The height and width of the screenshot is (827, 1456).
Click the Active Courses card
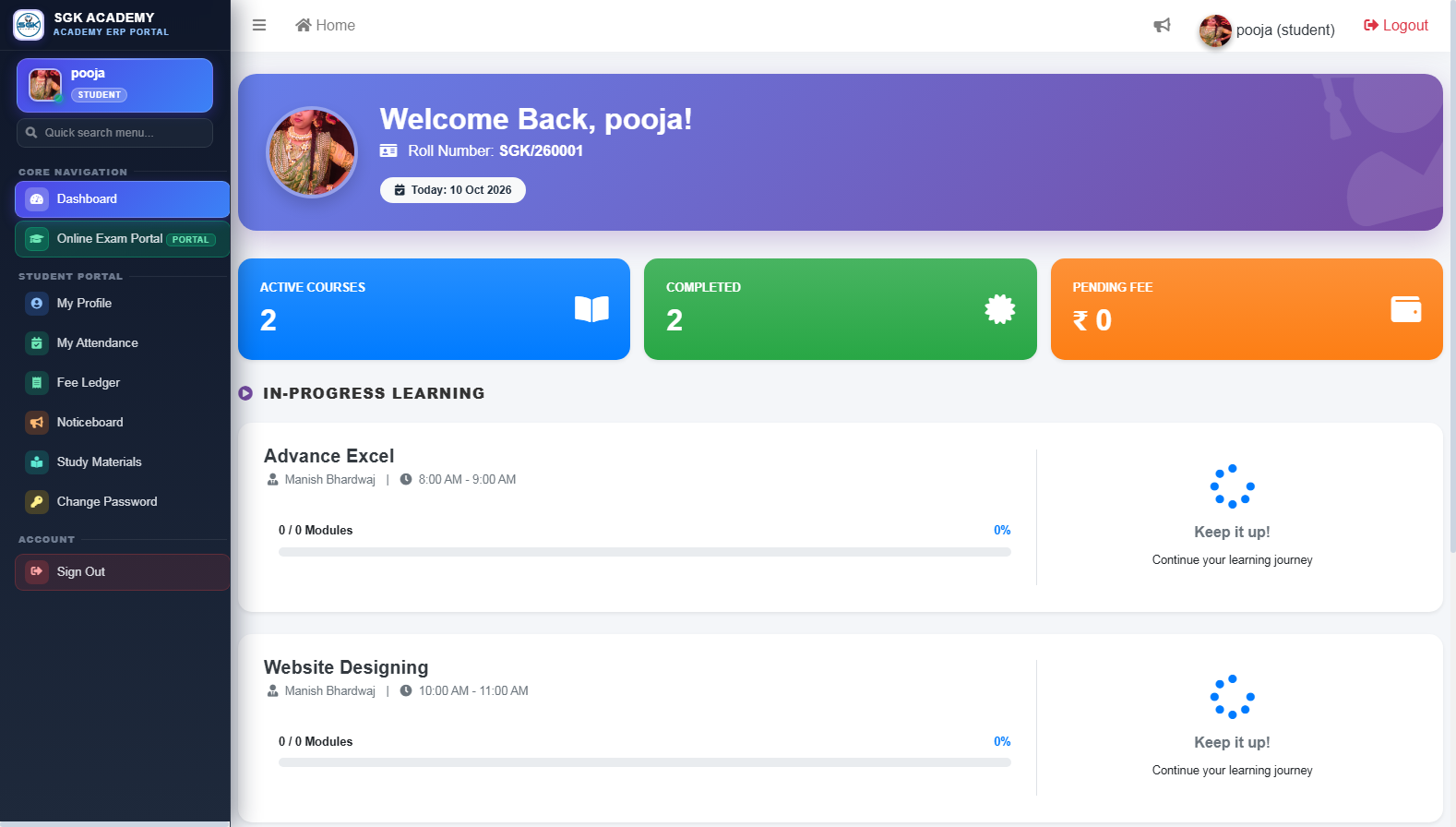point(434,309)
